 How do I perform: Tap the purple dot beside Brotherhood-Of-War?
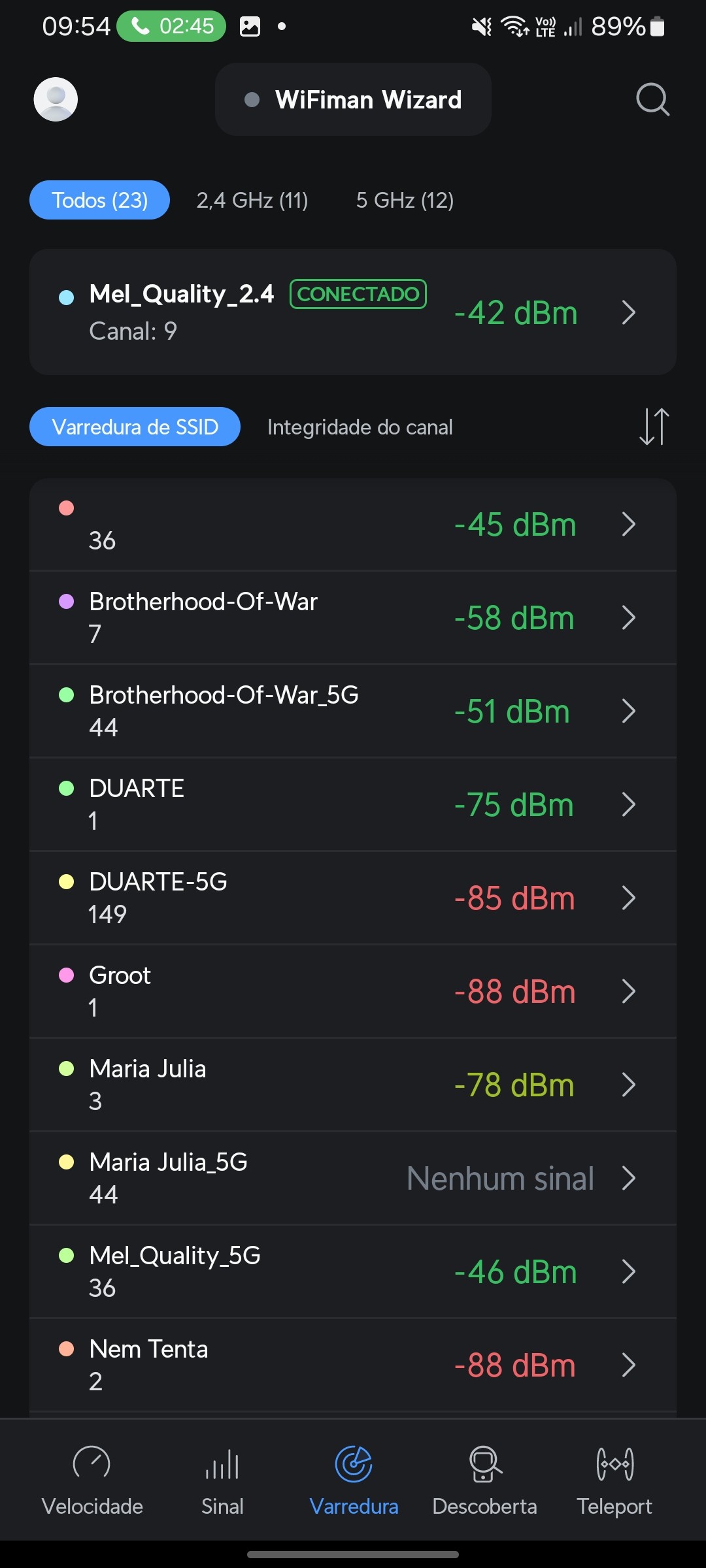coord(67,601)
